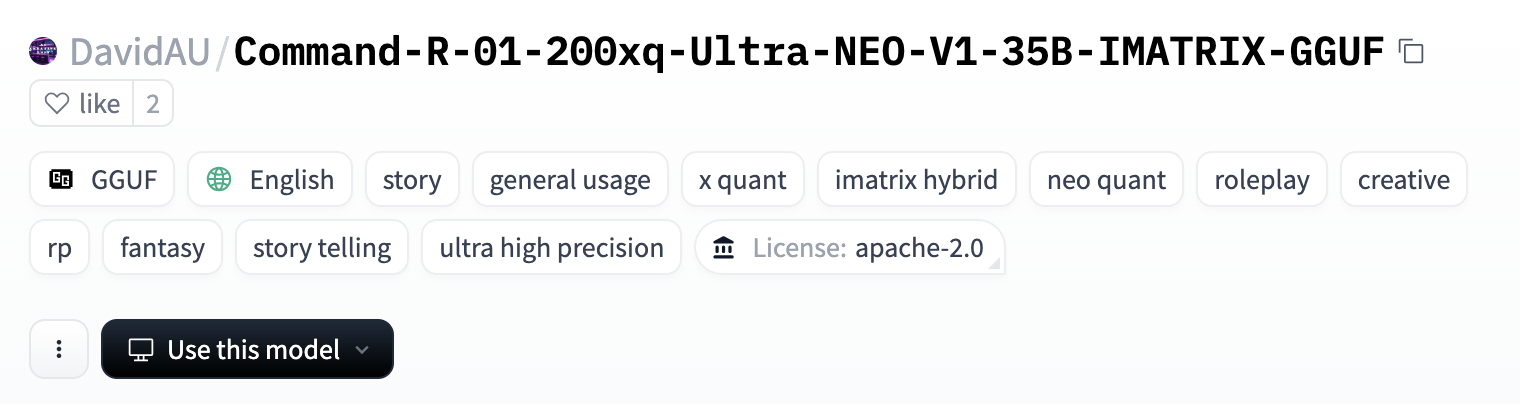This screenshot has width=1520, height=404.
Task: Click the monitor icon in Use this model
Action: (142, 350)
